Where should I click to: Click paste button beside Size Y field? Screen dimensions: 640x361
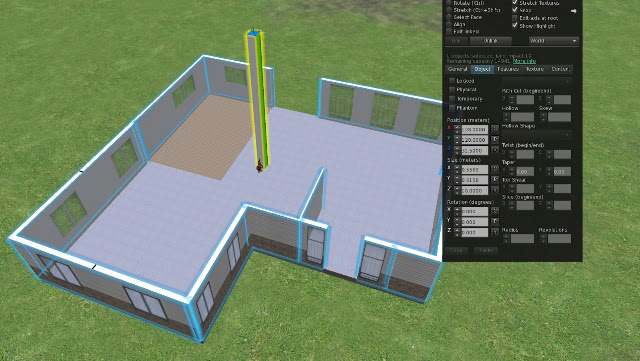click(x=495, y=180)
